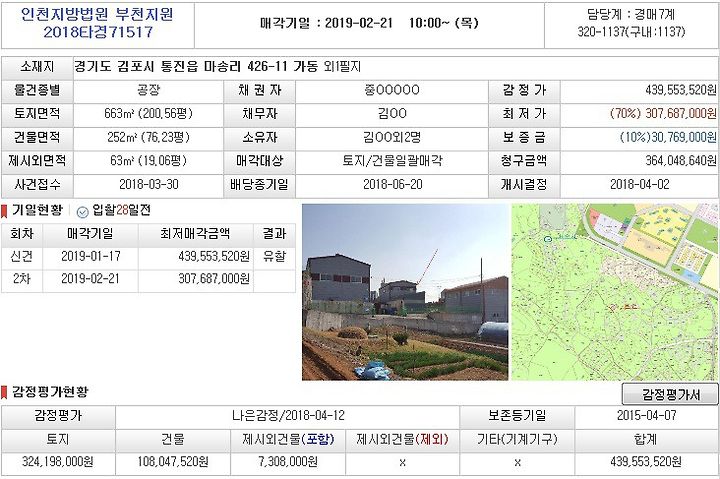Click the 최저매각금액 column header
Image resolution: width=720 pixels, height=479 pixels.
coord(195,234)
